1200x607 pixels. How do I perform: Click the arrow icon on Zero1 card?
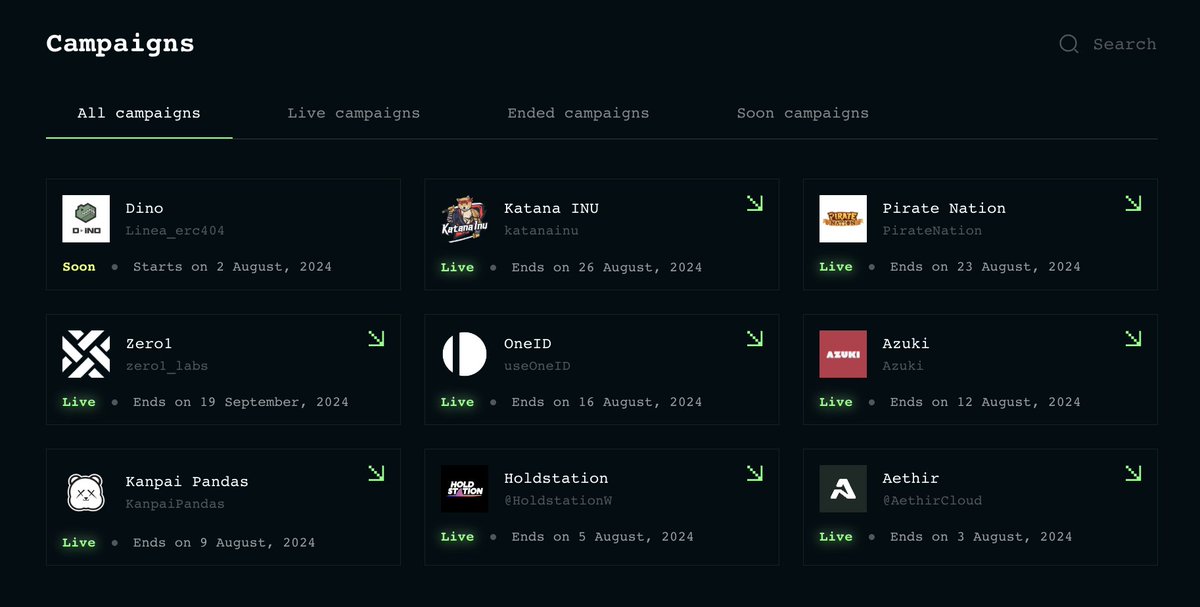click(x=376, y=338)
